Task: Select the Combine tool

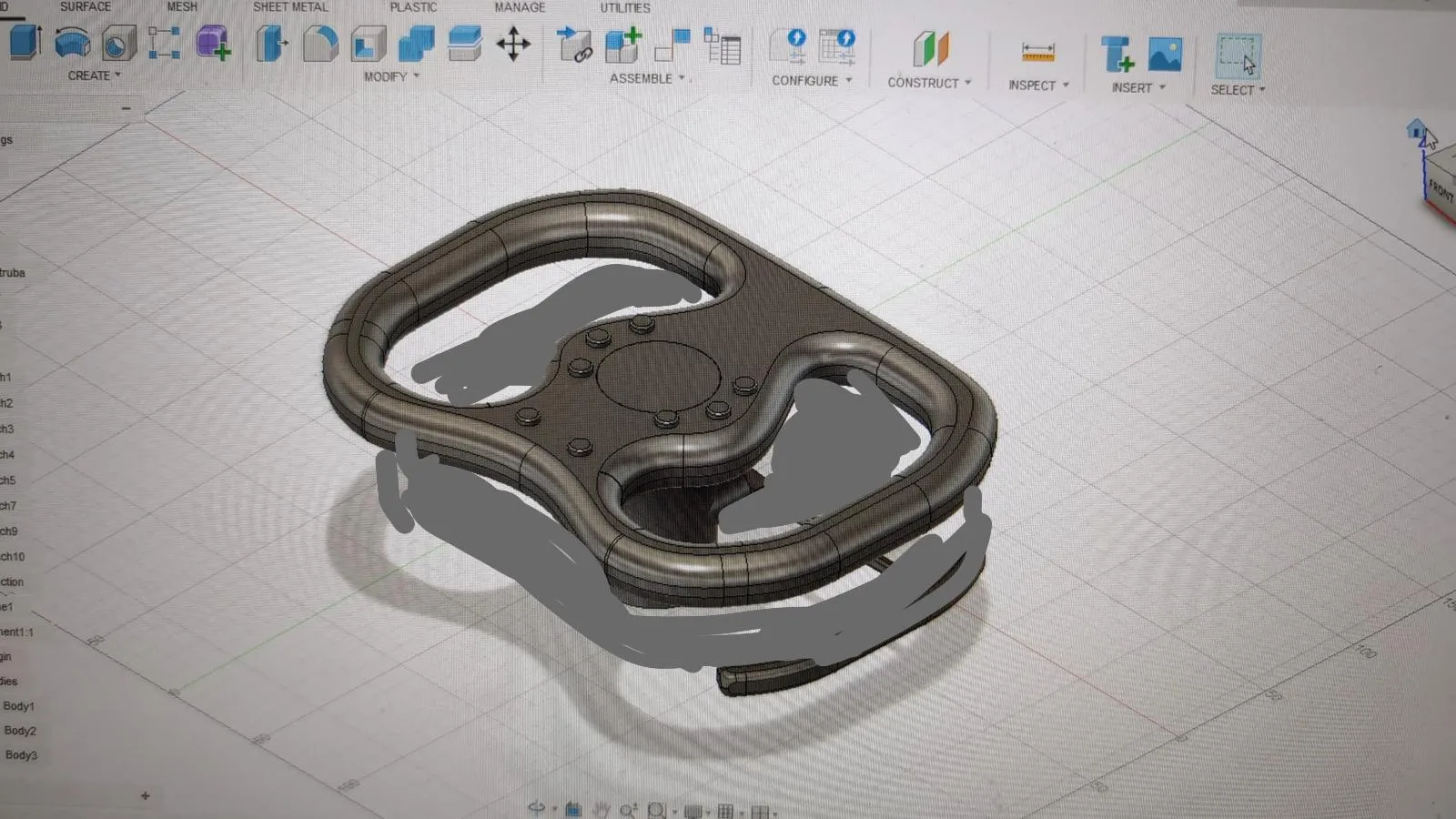Action: pos(417,43)
